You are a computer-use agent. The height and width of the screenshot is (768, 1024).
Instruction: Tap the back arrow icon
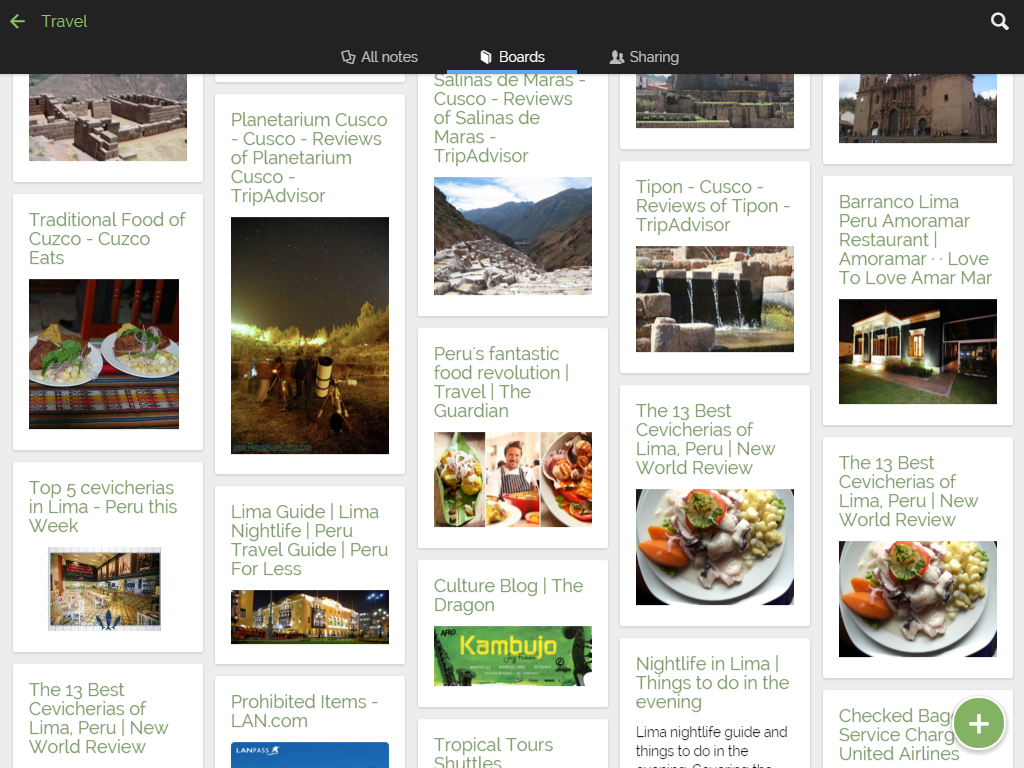click(x=17, y=21)
